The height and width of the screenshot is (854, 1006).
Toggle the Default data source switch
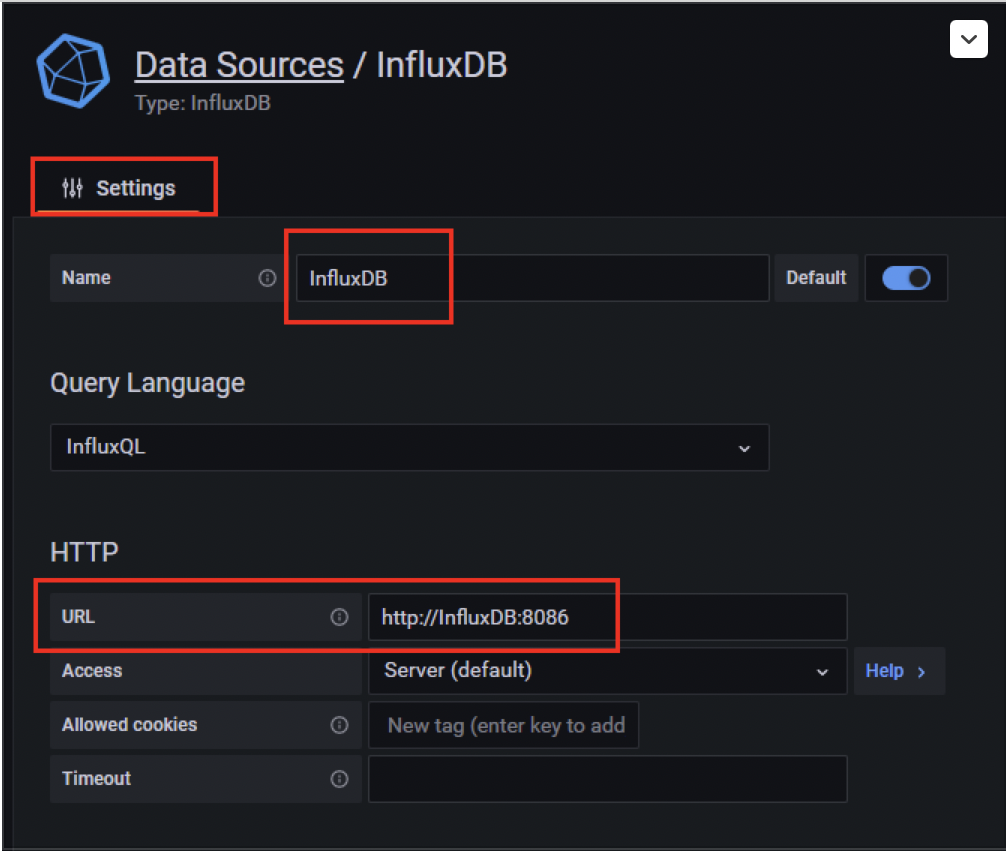(906, 278)
